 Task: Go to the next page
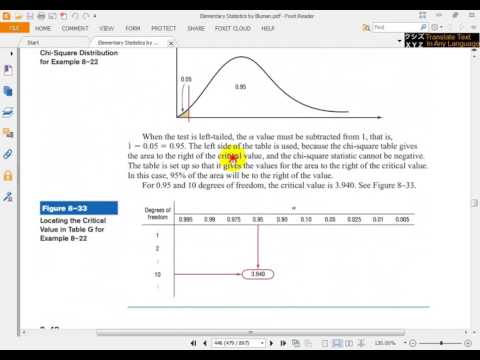pyautogui.click(x=271, y=343)
